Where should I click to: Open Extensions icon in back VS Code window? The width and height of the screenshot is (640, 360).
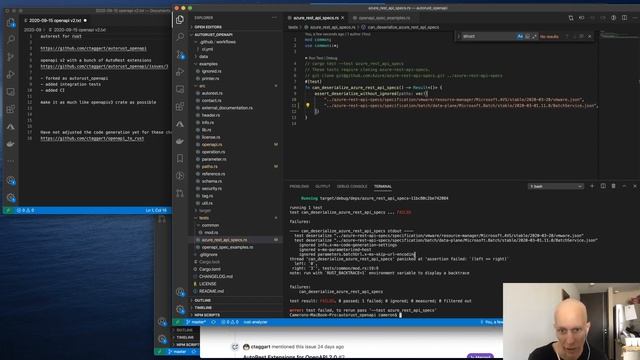pos(11,109)
